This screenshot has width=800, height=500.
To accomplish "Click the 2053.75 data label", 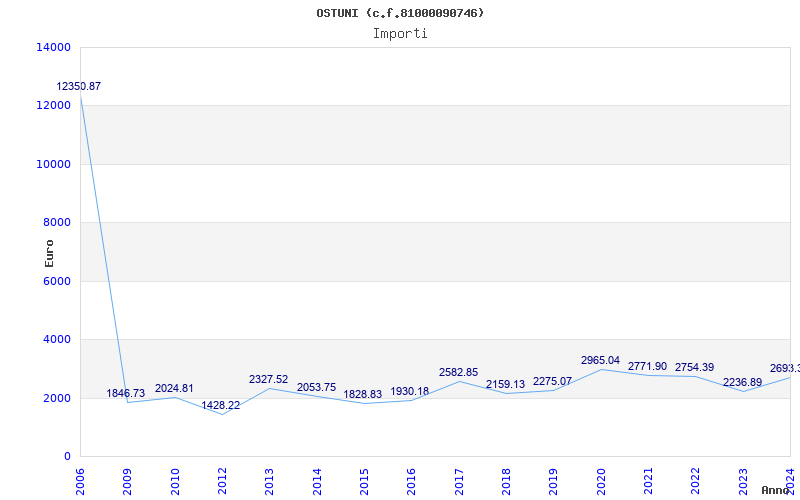I will click(316, 387).
